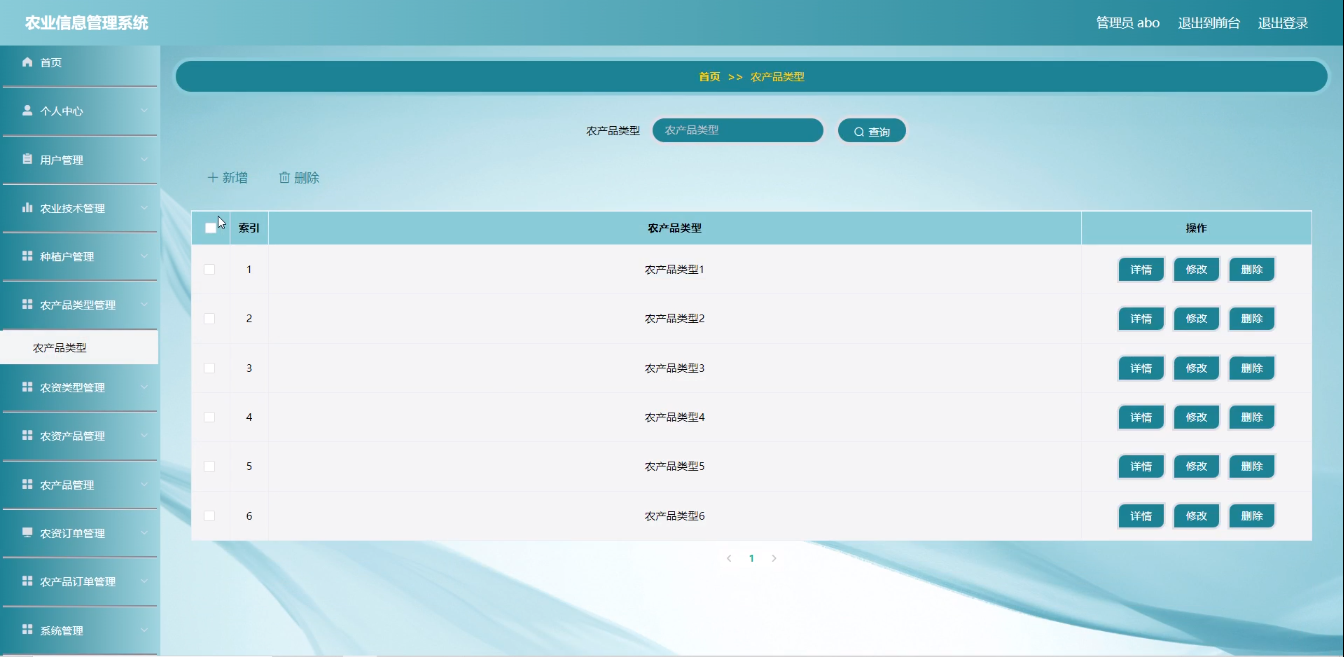Click the cell text 农产品类型4
The image size is (1344, 657).
pos(675,417)
